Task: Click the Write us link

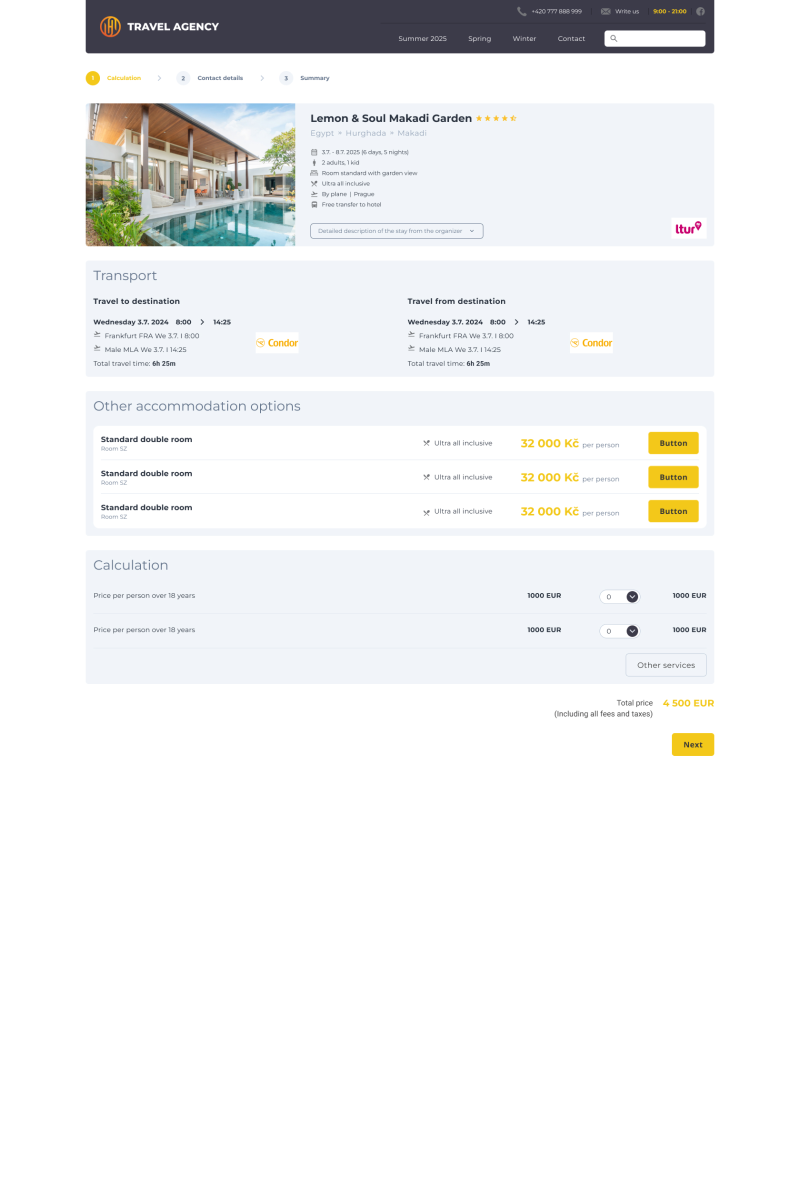Action: coord(627,11)
